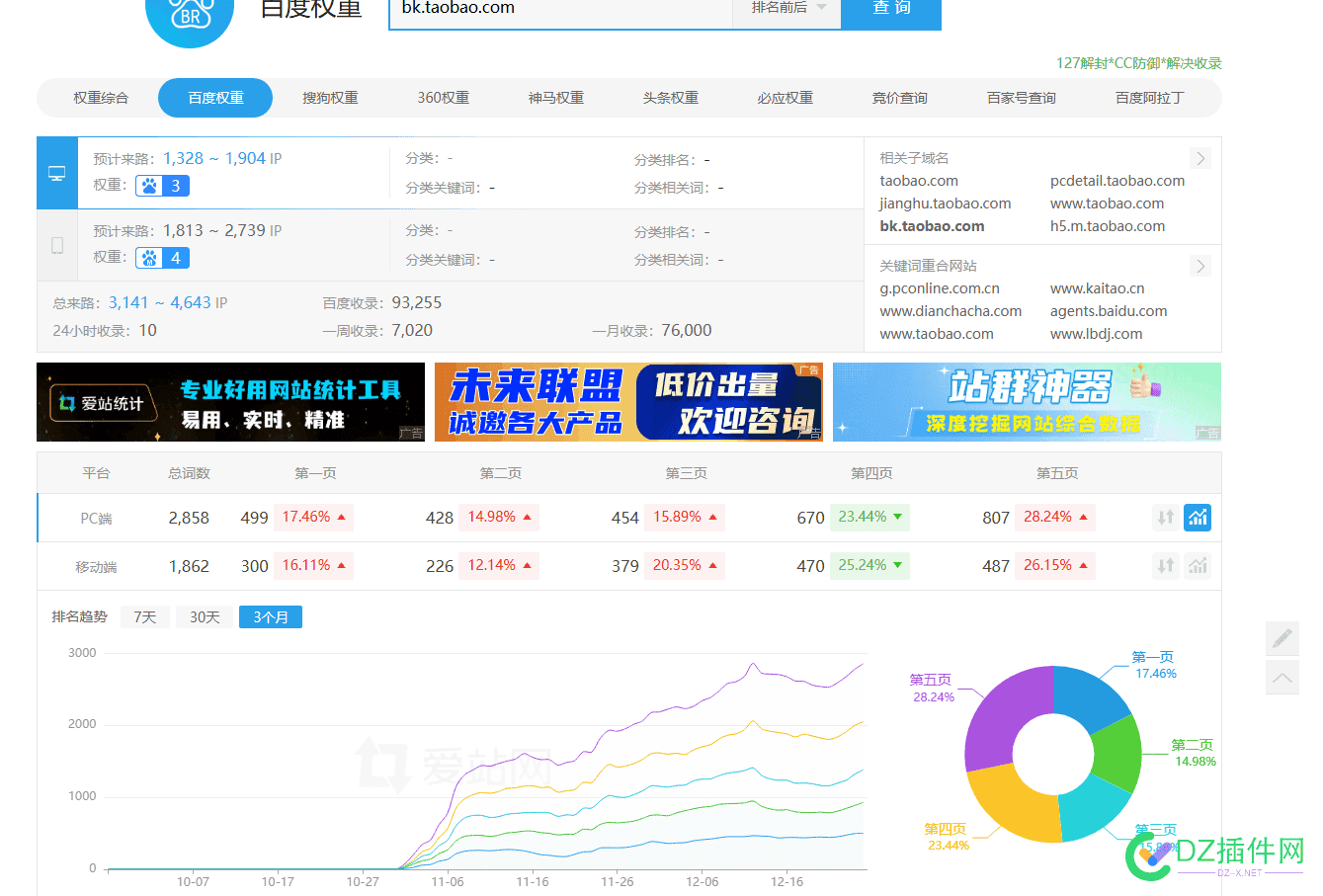Switch to 搜狗权重 tab
The width and height of the screenshot is (1323, 896).
click(x=330, y=98)
